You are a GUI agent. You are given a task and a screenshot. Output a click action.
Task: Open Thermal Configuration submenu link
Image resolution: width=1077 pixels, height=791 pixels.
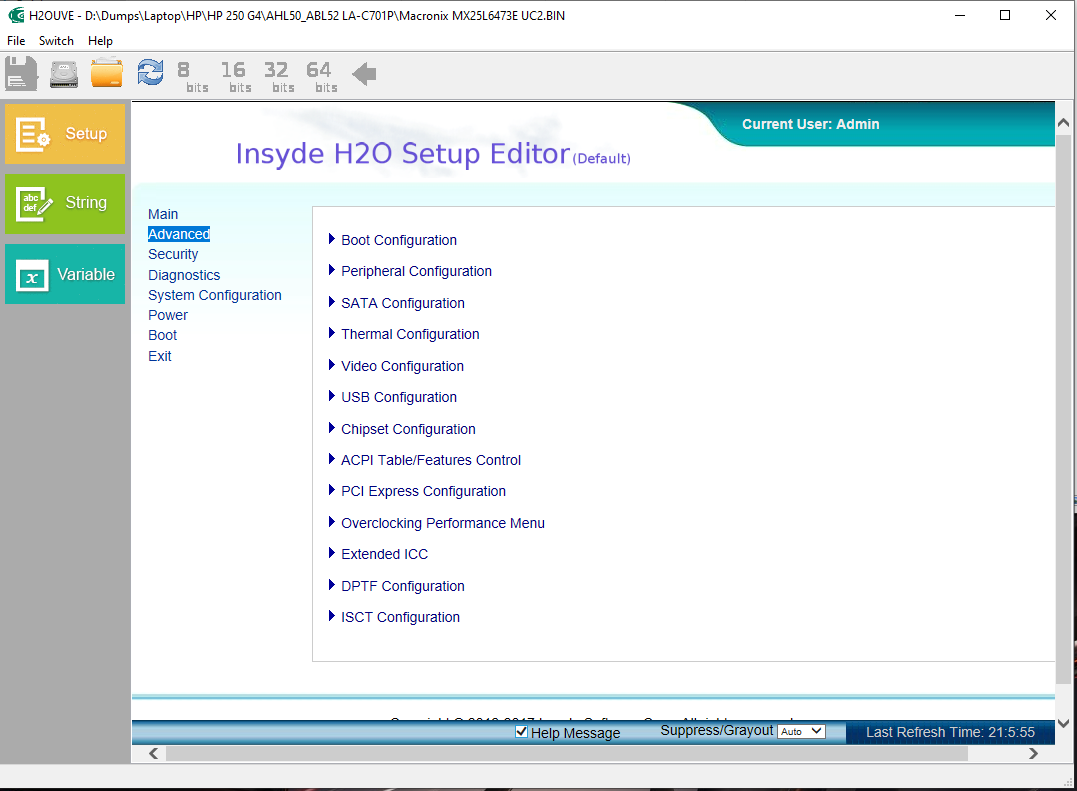(x=410, y=334)
